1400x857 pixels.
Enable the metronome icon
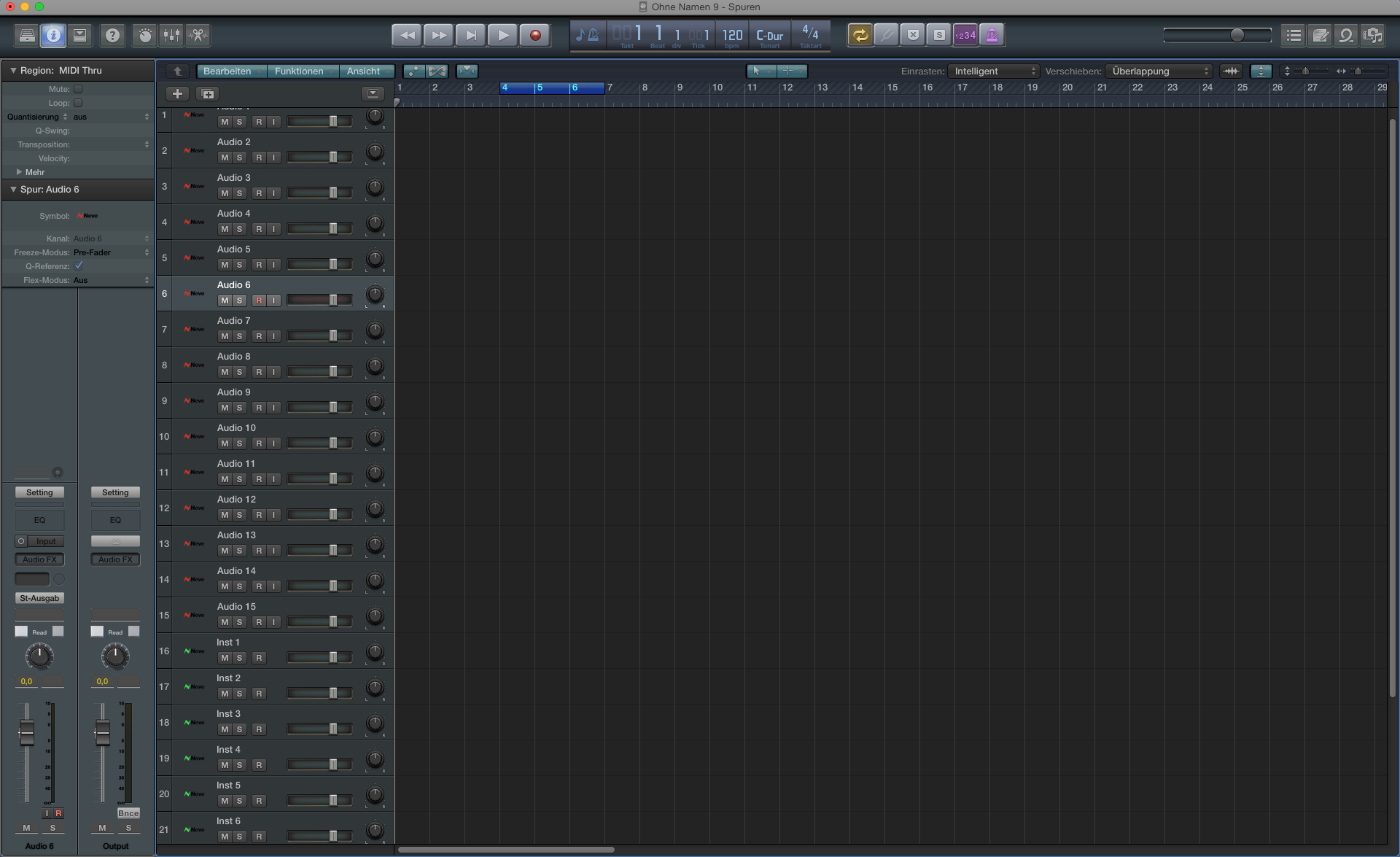pos(992,34)
